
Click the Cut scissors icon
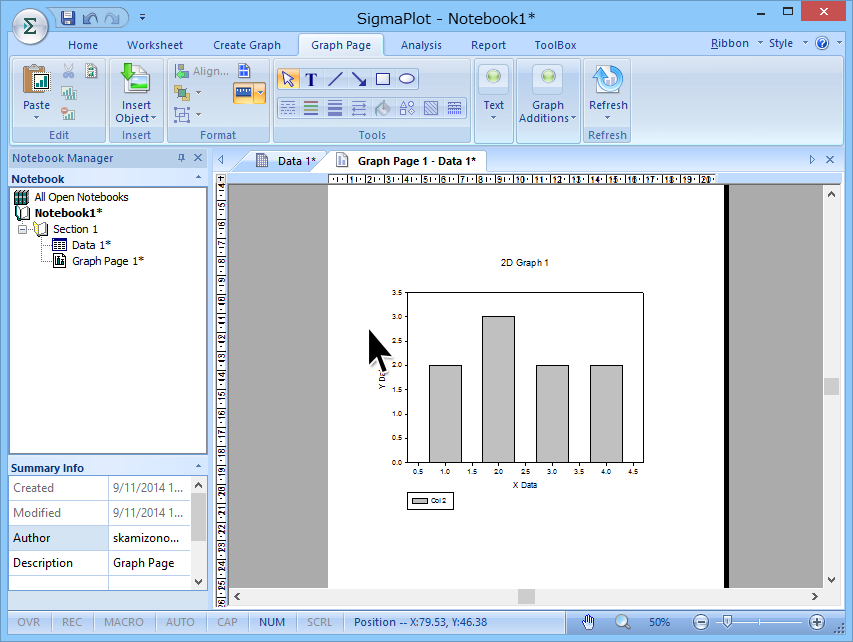coord(68,71)
